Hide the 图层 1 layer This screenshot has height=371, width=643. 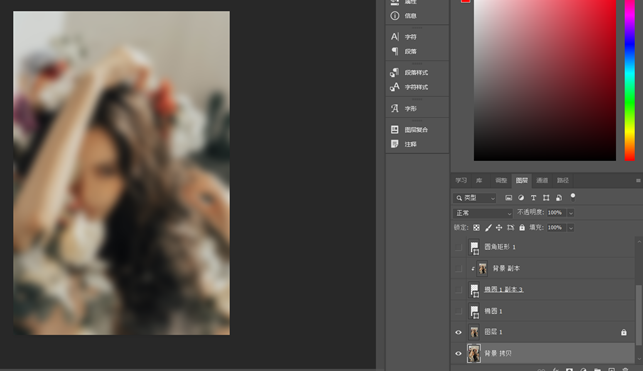458,332
